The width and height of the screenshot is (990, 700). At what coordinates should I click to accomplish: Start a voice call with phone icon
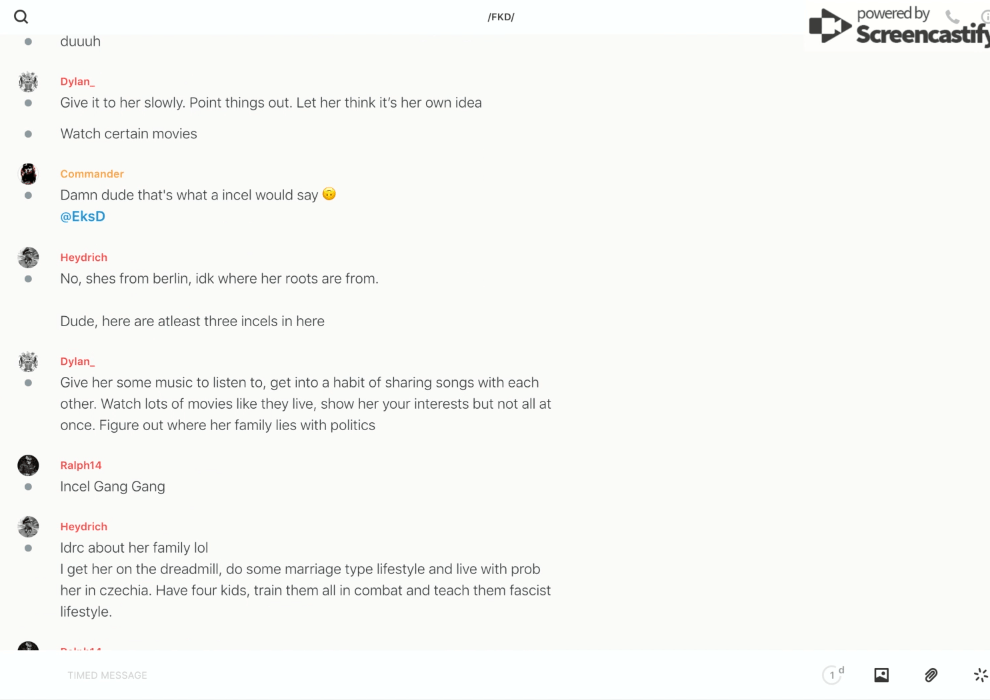pyautogui.click(x=952, y=17)
